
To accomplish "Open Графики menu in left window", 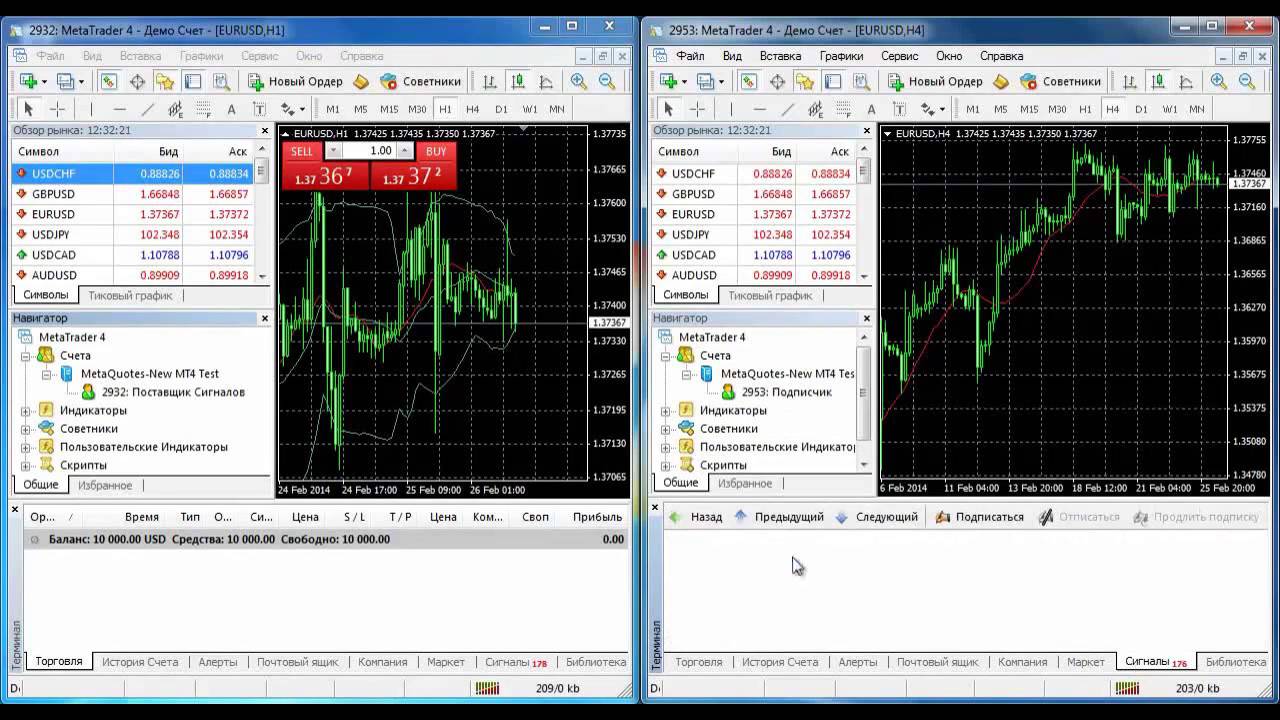I will 202,56.
